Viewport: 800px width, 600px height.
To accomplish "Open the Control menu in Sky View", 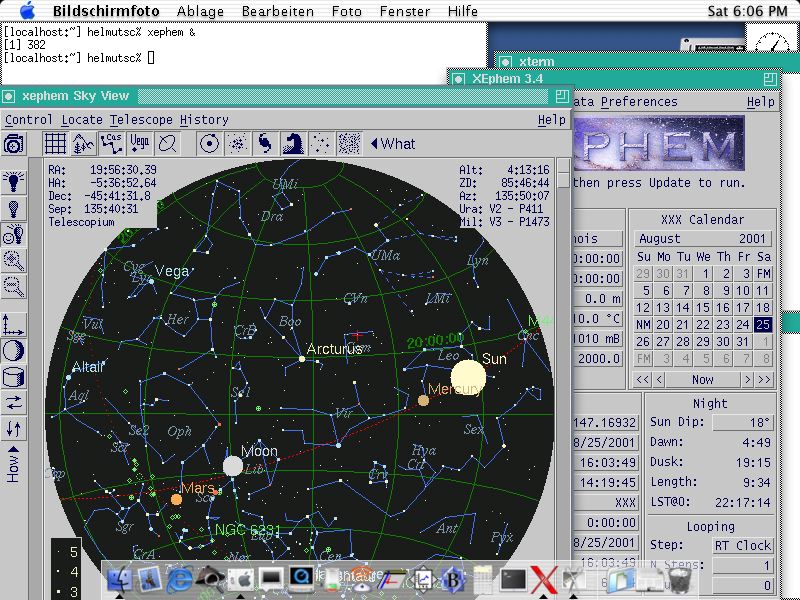I will point(29,120).
